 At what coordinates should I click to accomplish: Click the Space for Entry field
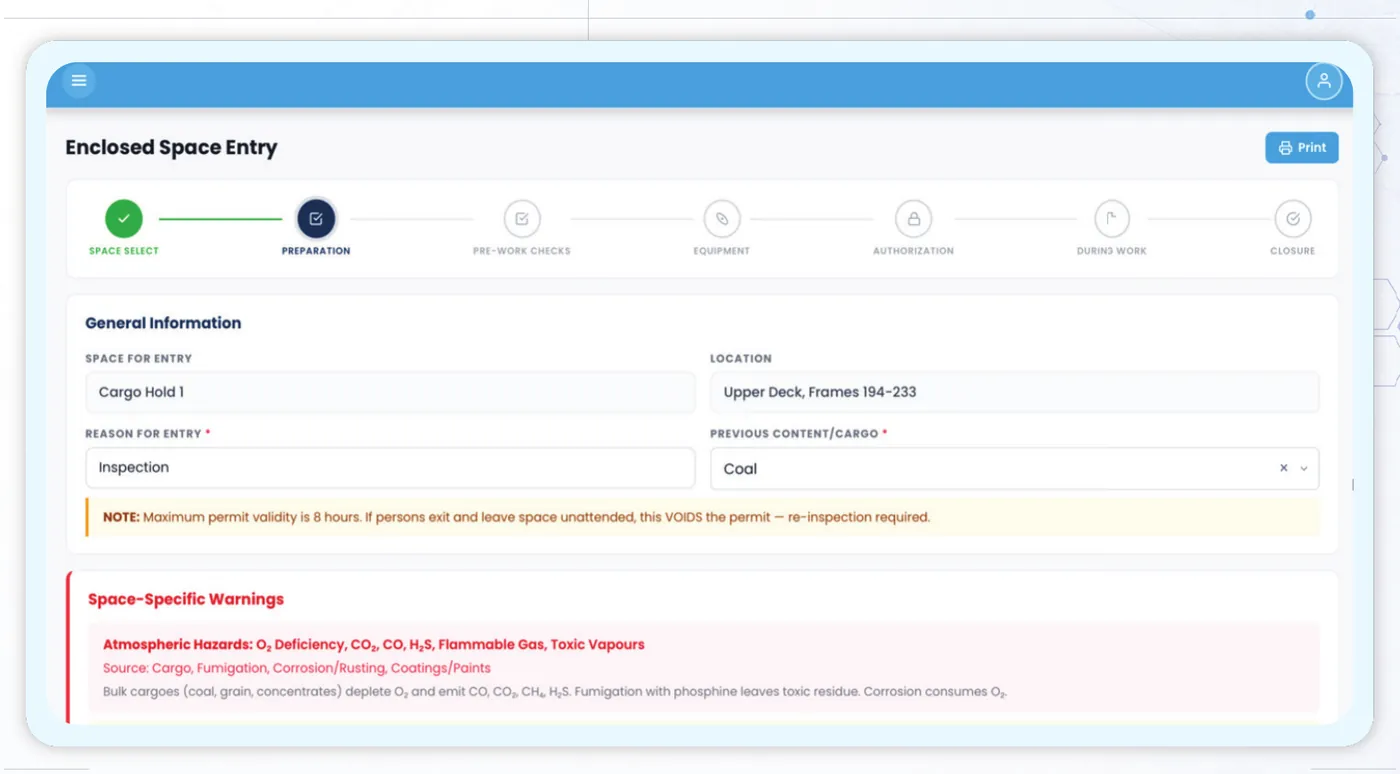coord(390,392)
